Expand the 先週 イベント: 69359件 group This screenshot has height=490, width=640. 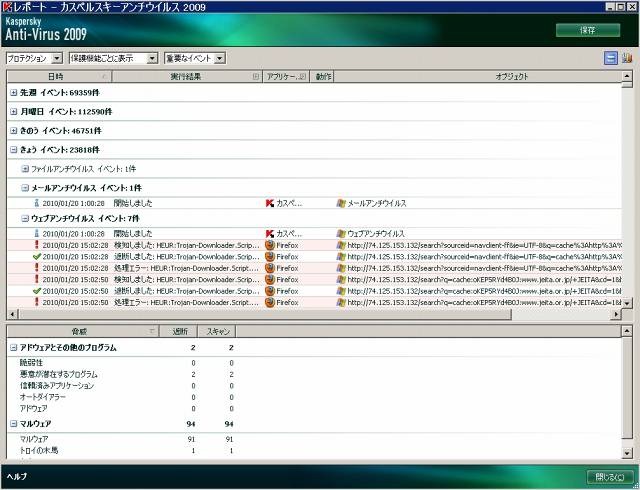pos(13,93)
